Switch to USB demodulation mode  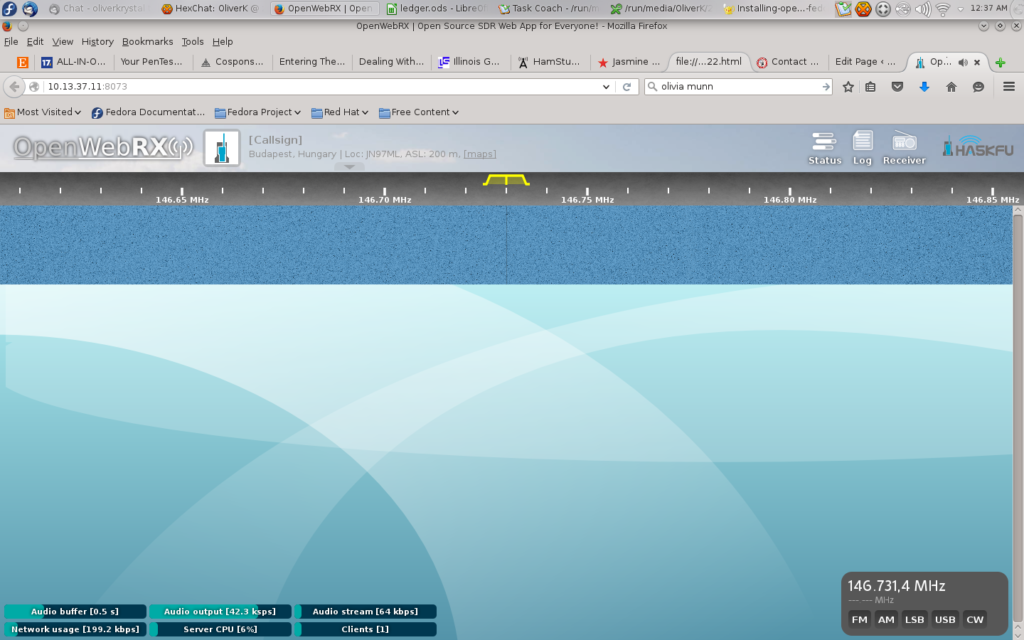click(x=944, y=619)
